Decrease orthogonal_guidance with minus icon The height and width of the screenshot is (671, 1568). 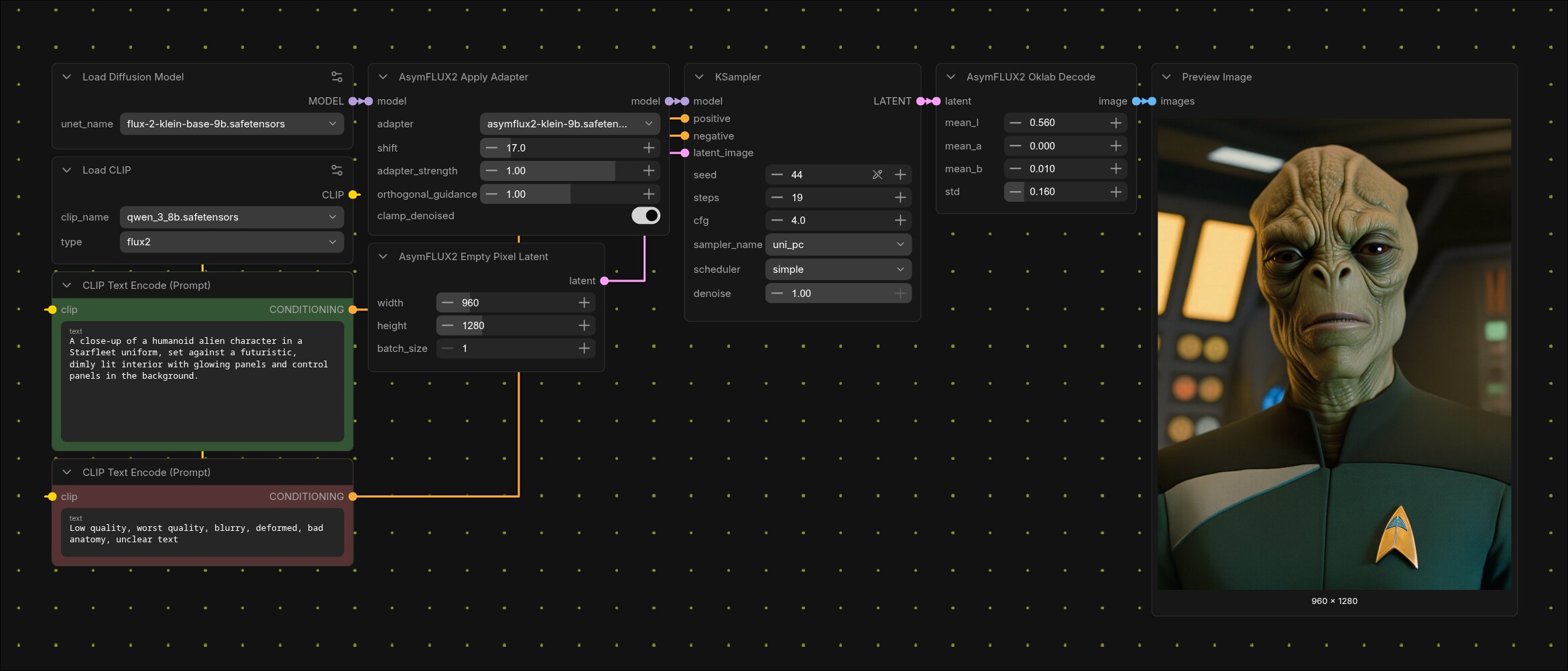click(x=492, y=194)
